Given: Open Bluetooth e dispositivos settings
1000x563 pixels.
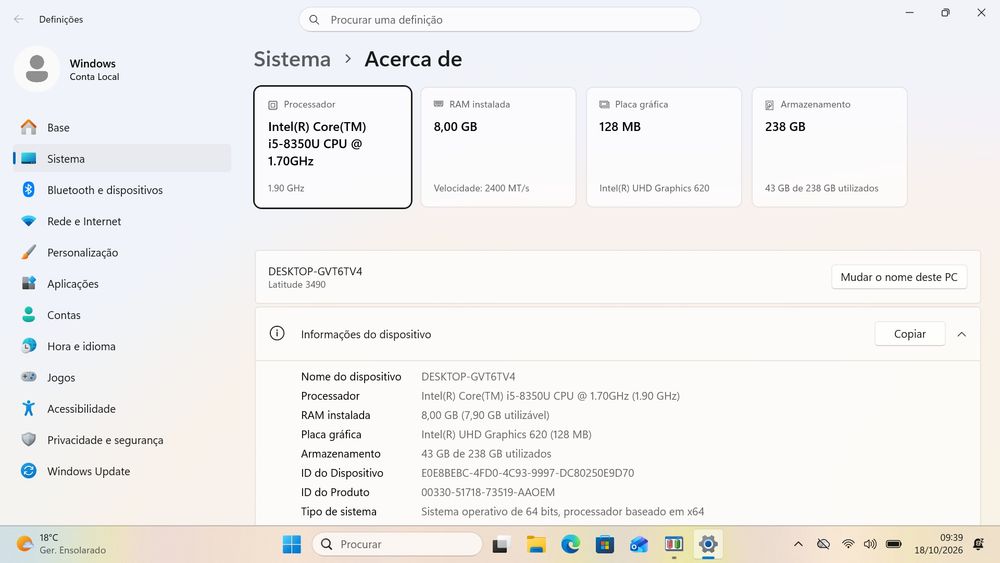Looking at the screenshot, I should coord(122,190).
